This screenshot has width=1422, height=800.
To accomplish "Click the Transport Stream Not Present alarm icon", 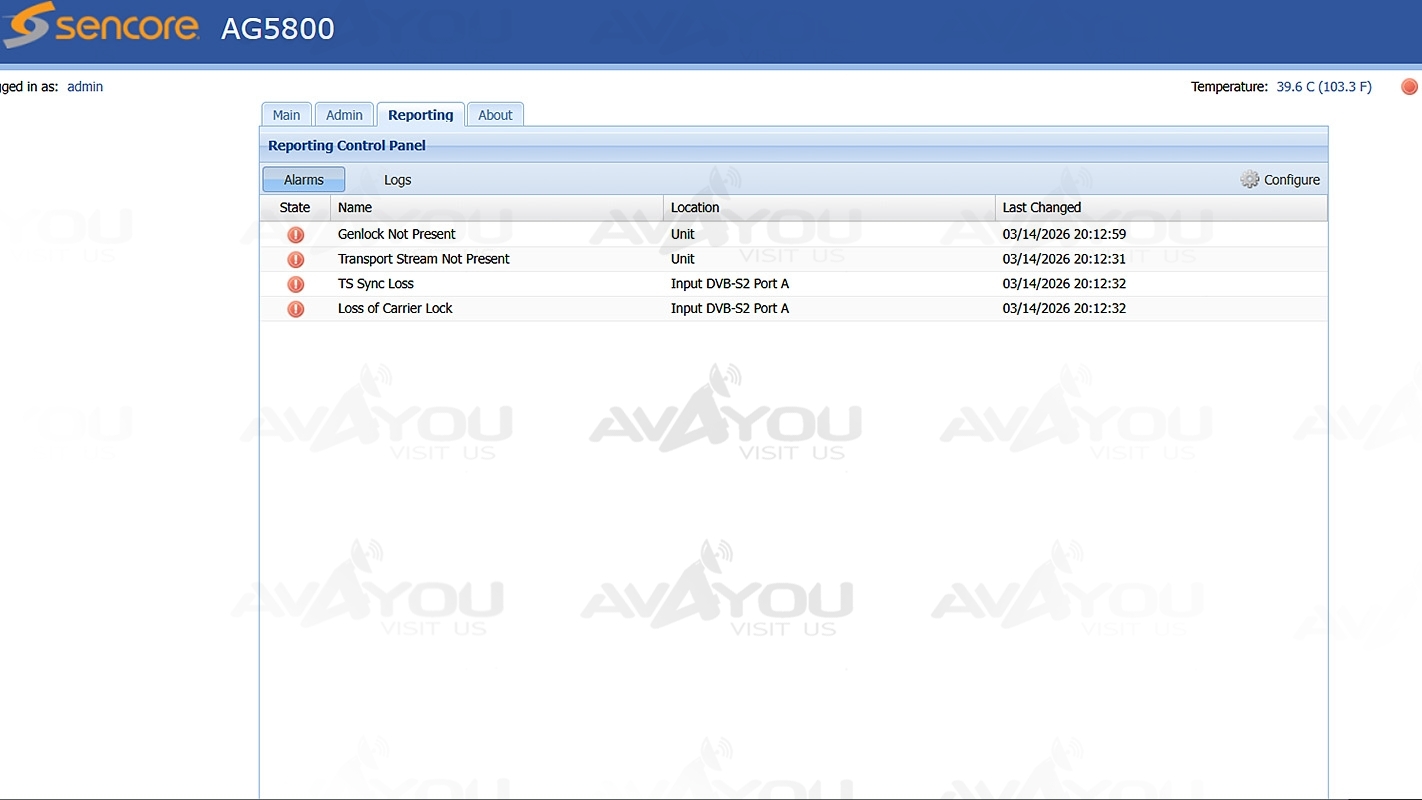I will click(x=295, y=259).
